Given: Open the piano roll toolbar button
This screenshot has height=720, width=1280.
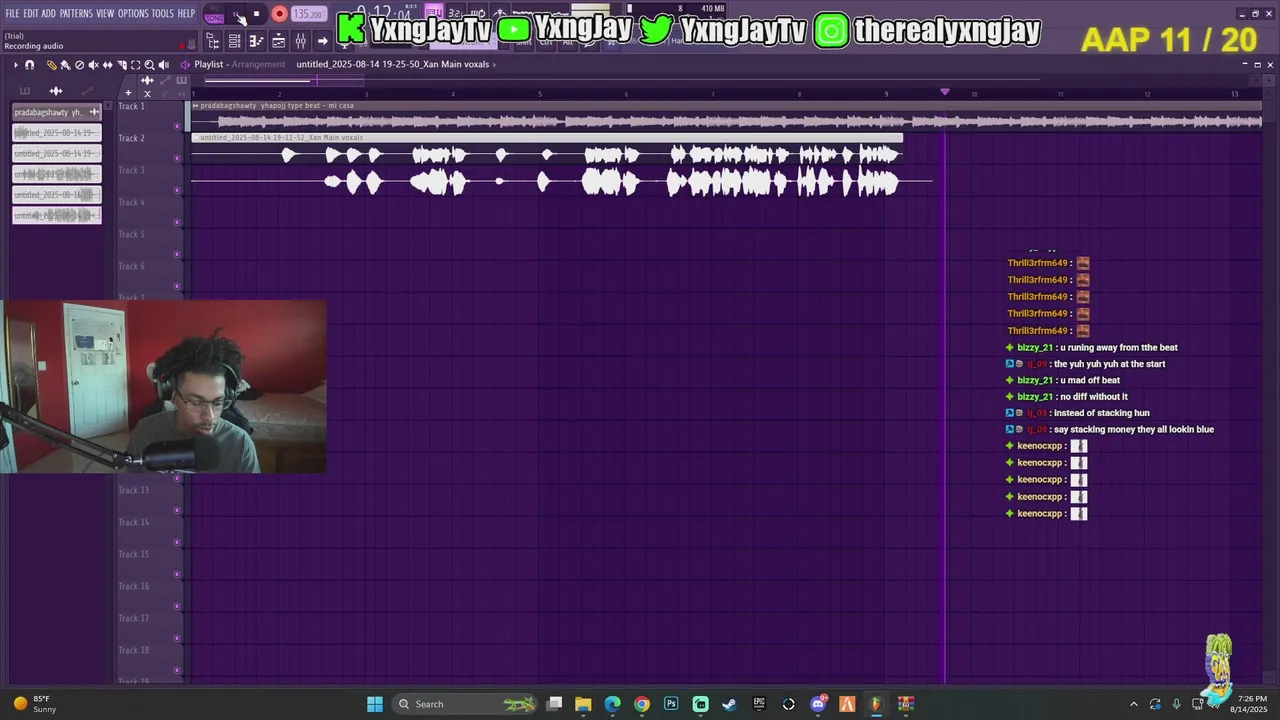Looking at the screenshot, I should [256, 41].
